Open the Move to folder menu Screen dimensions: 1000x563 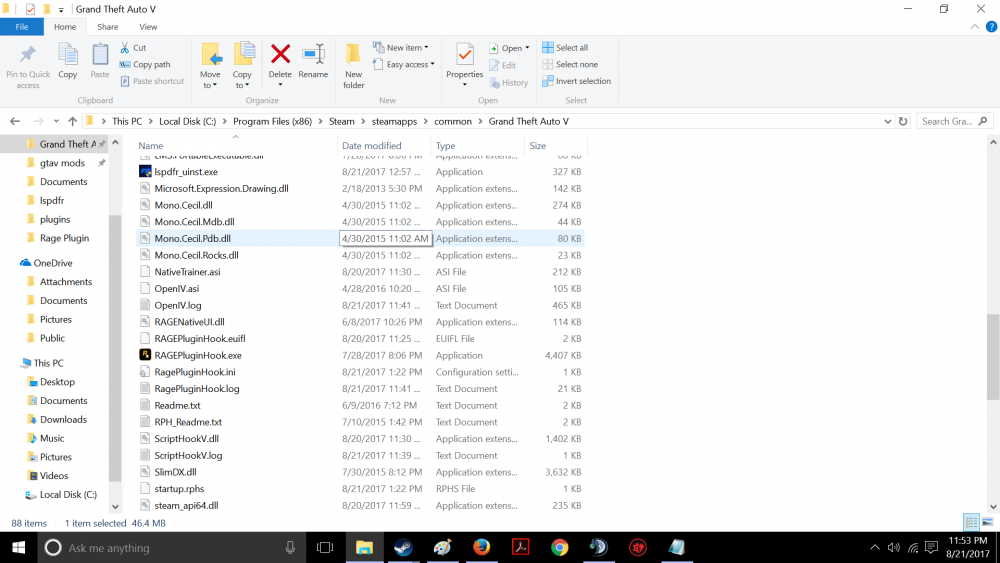coord(210,66)
